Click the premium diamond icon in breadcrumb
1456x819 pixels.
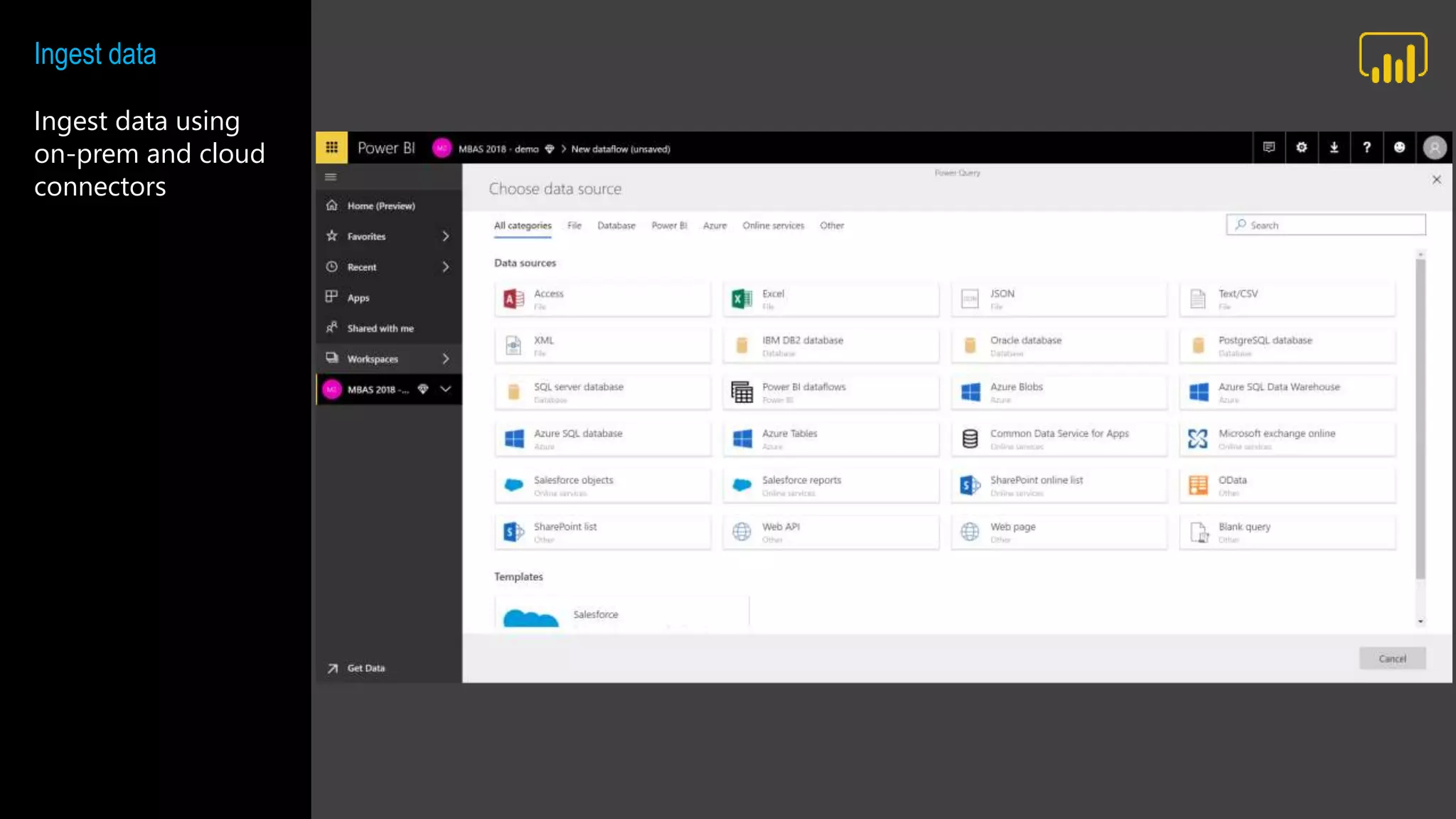(549, 149)
